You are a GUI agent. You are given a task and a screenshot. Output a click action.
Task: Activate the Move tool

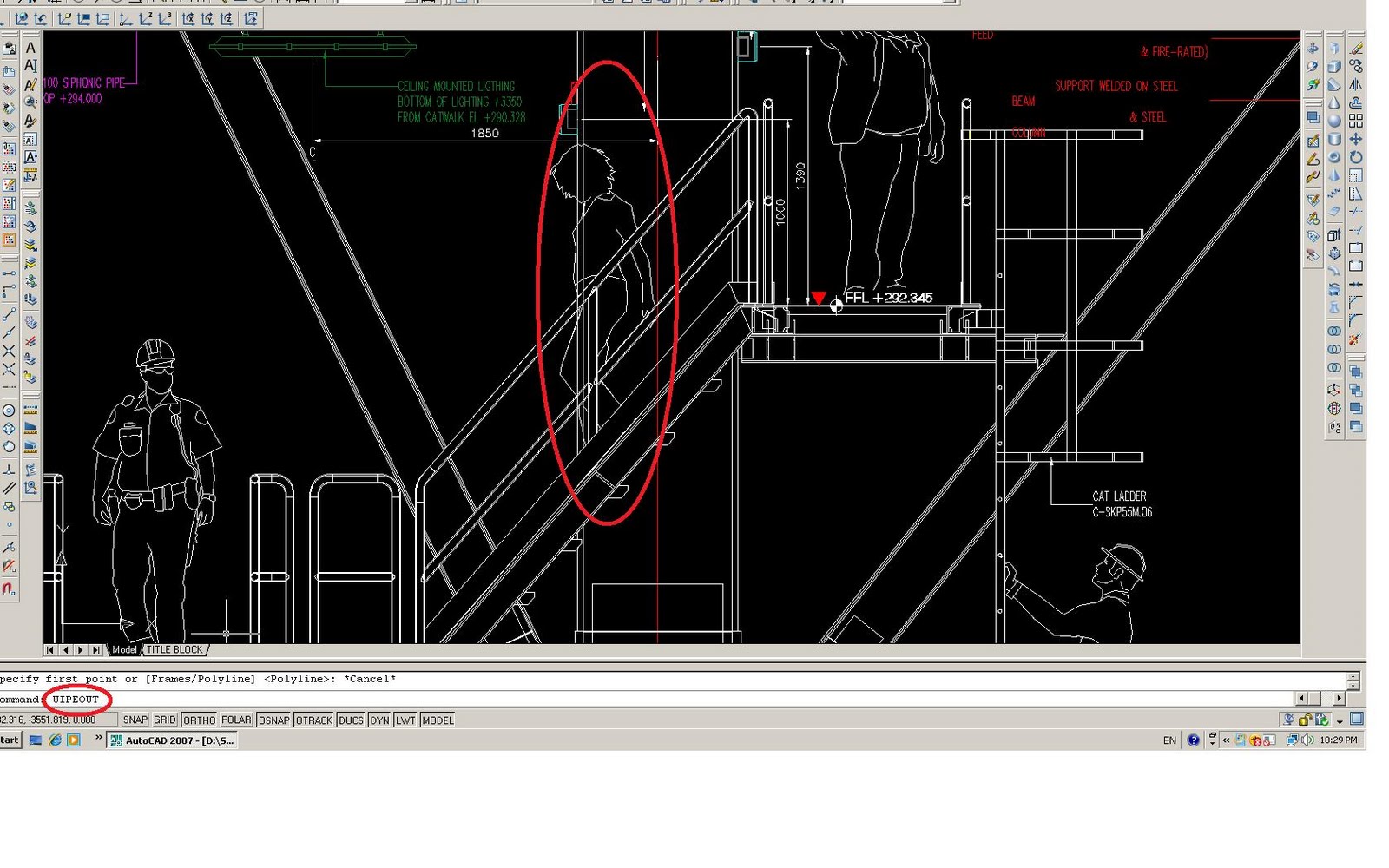click(1356, 138)
